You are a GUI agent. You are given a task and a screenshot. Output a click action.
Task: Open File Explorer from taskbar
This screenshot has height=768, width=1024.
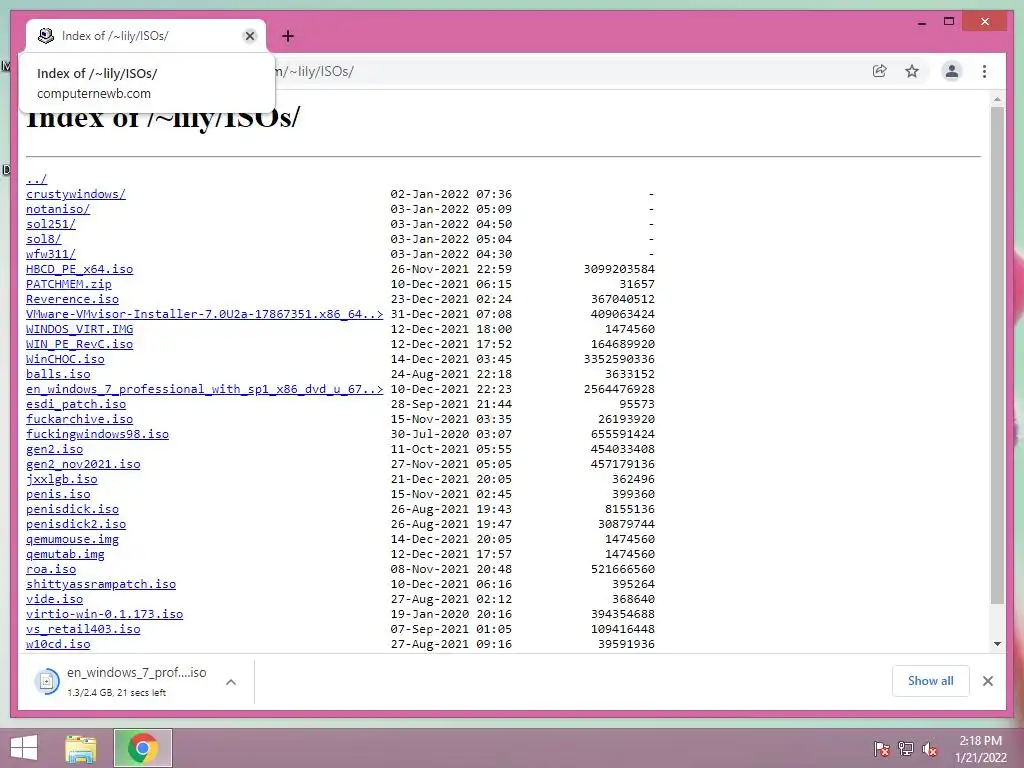[81, 748]
